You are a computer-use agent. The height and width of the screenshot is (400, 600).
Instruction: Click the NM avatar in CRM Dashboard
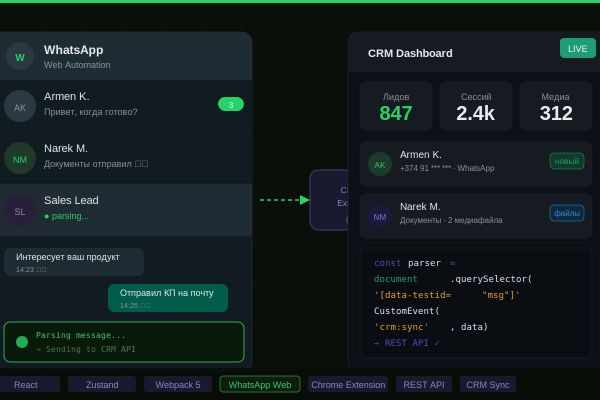point(380,217)
